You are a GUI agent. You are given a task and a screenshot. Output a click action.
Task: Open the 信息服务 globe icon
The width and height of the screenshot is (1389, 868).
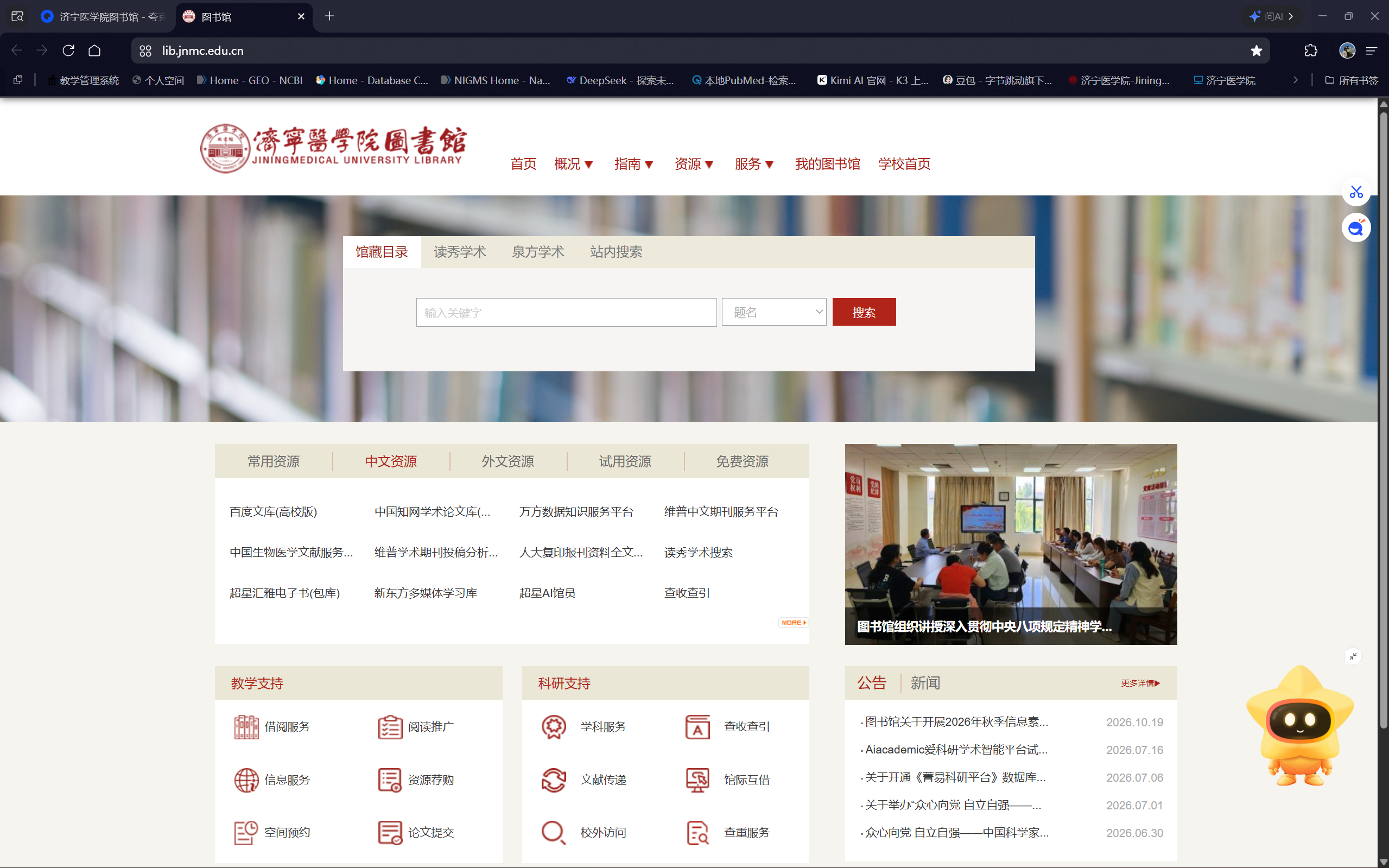(x=246, y=780)
